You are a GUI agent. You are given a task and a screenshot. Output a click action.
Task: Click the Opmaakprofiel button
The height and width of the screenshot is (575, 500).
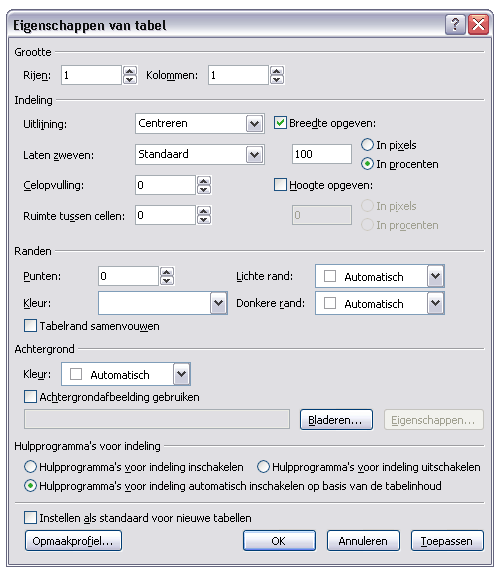click(73, 541)
